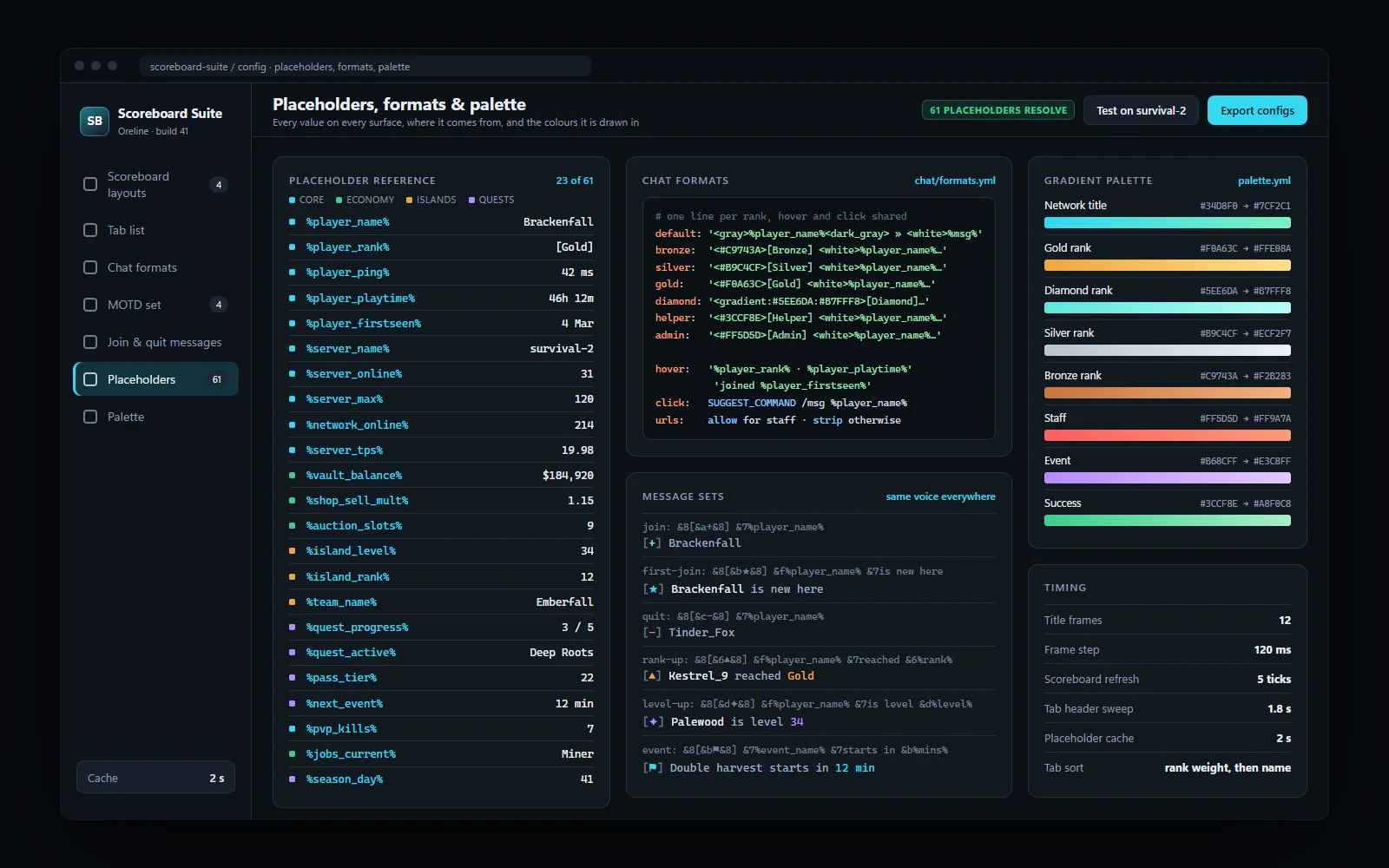Open the Tab list section
The width and height of the screenshot is (1389, 868).
click(156, 230)
